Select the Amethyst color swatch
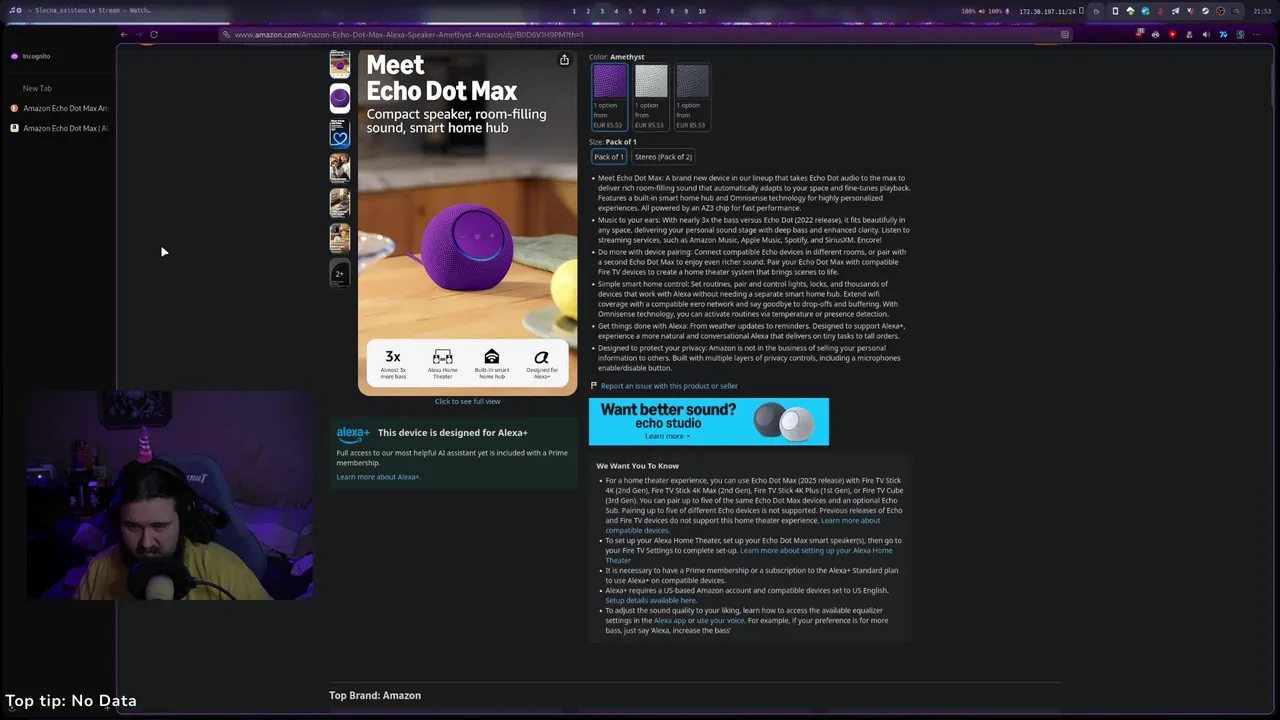This screenshot has height=720, width=1280. tap(609, 97)
